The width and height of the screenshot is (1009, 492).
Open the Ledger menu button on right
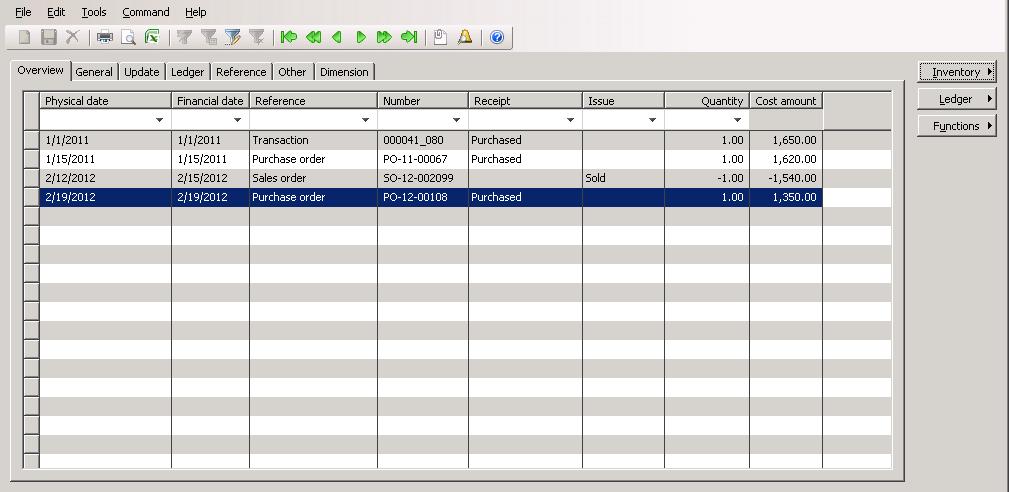click(x=957, y=99)
